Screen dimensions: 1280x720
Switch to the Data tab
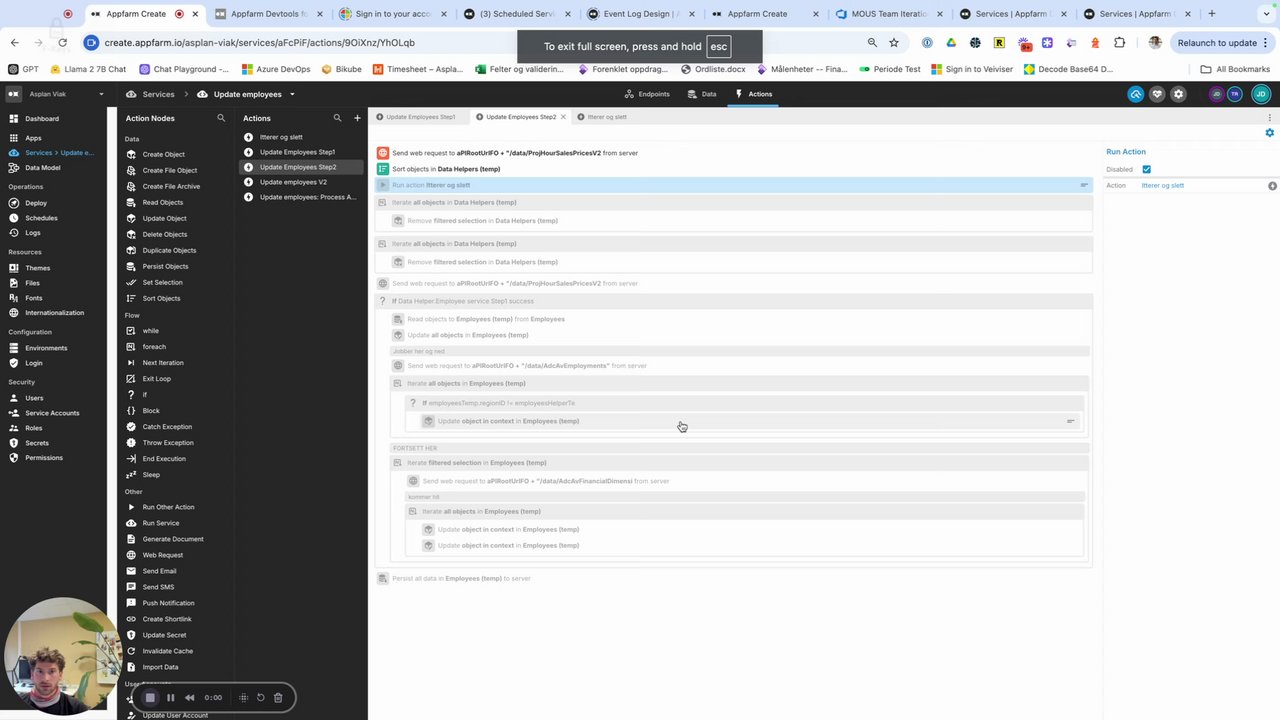click(x=702, y=94)
